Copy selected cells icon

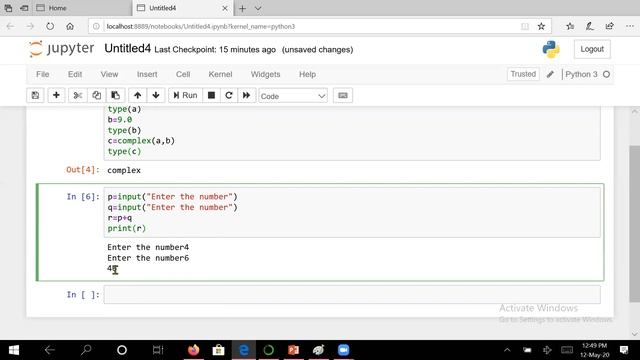click(96, 96)
